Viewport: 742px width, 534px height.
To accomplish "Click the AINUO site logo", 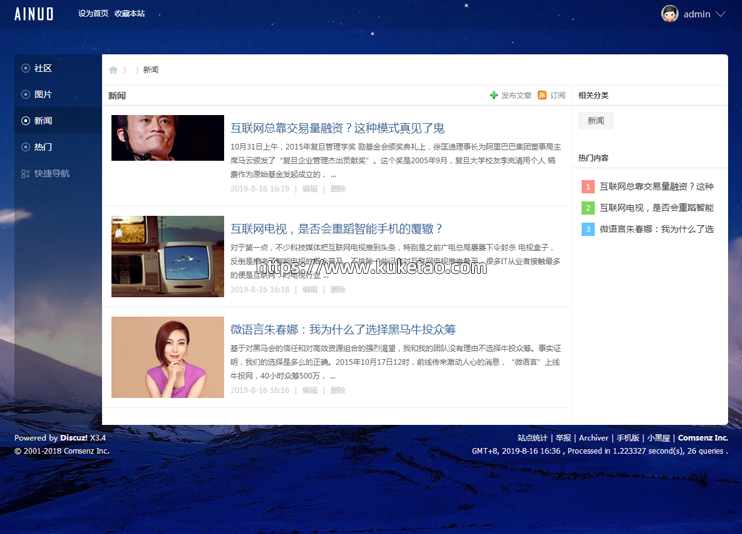I will coord(34,14).
